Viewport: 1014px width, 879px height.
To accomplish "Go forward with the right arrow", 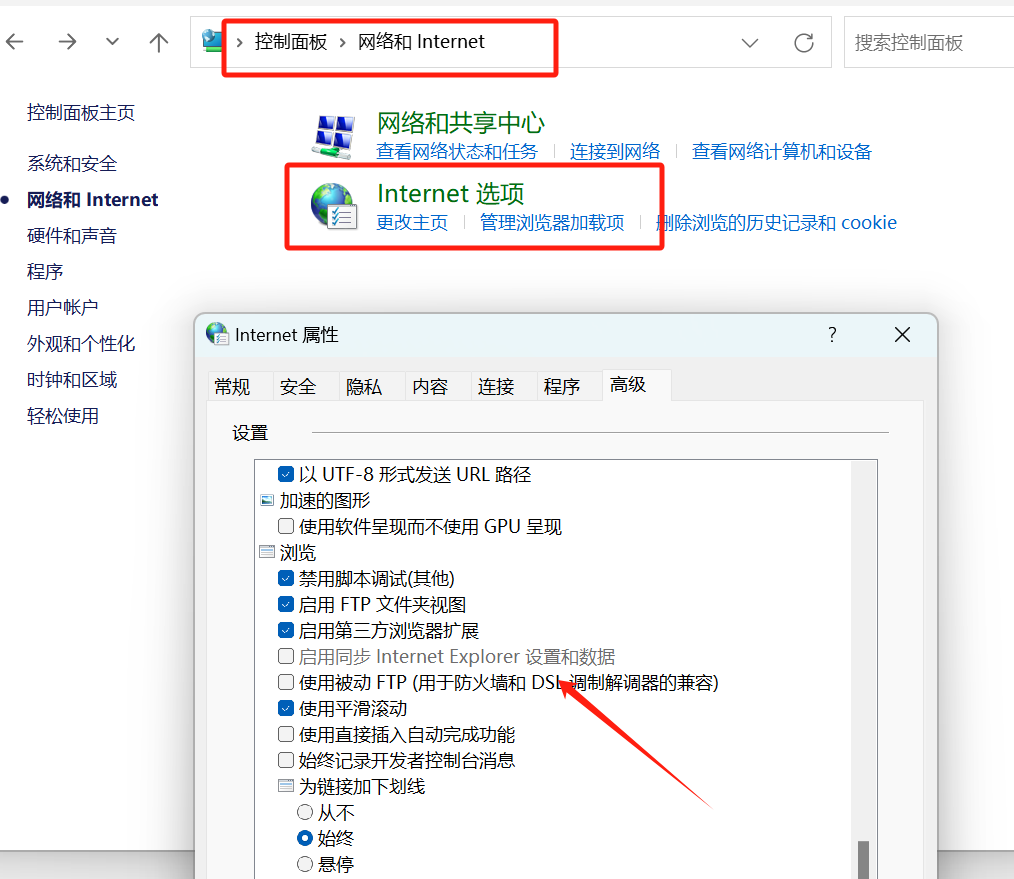I will coord(67,42).
